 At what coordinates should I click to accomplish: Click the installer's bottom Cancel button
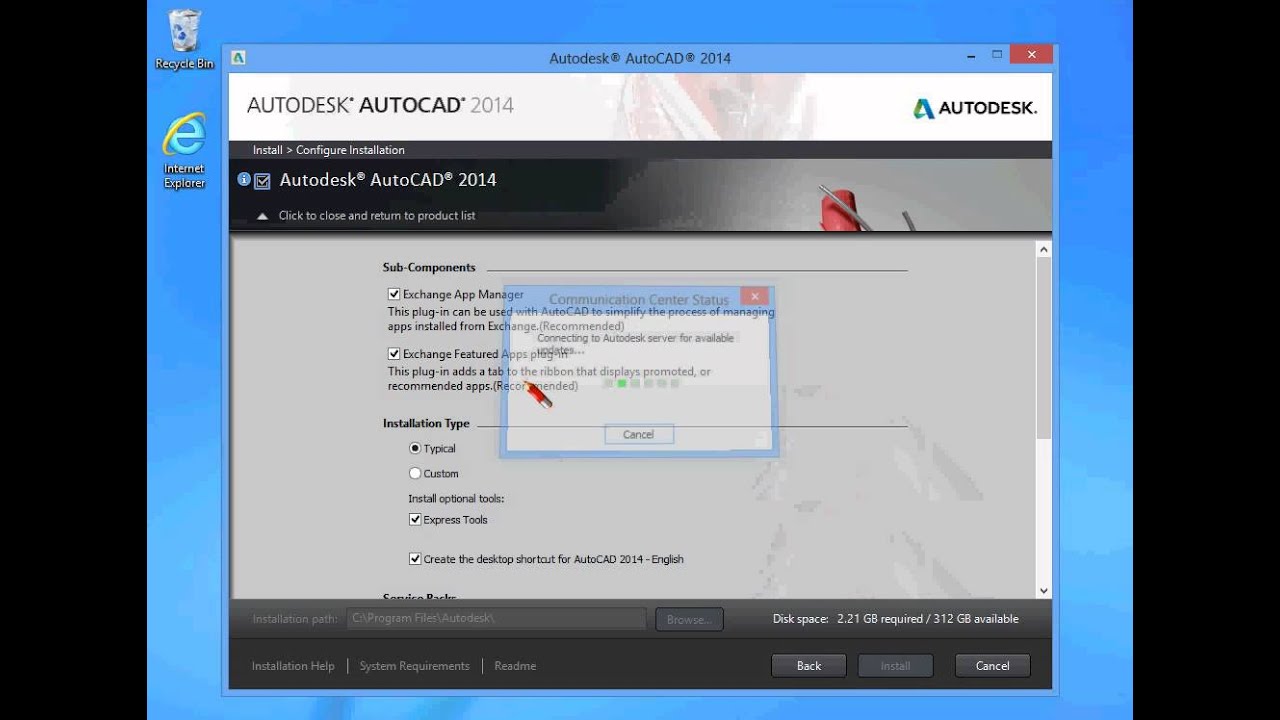tap(992, 666)
